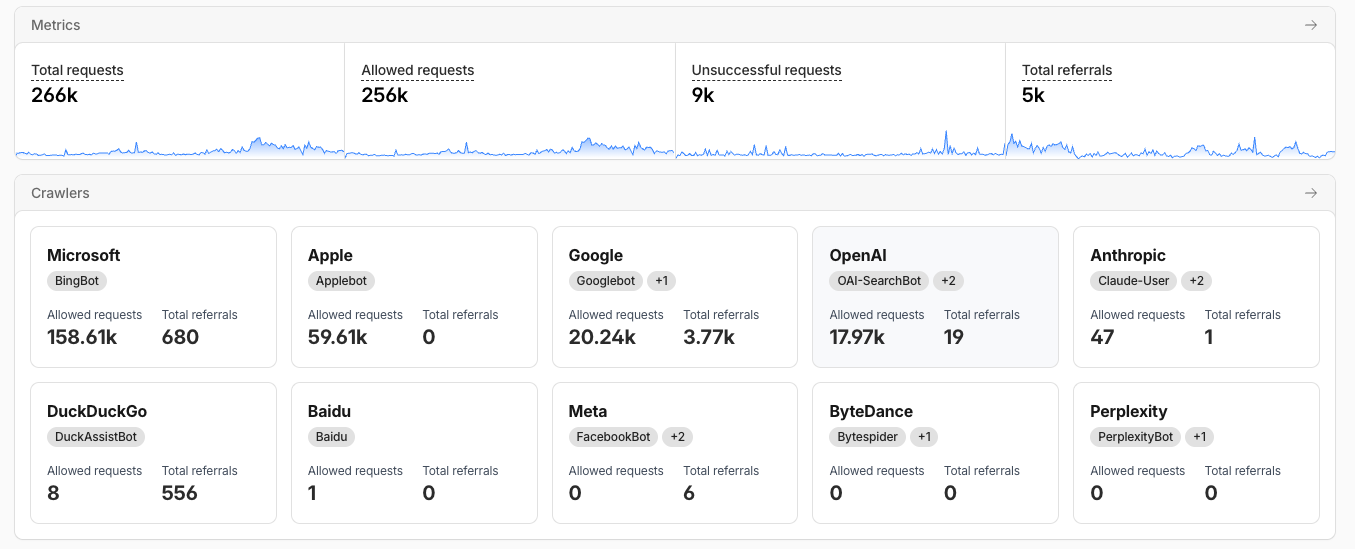Click the Allowed requests metric label
This screenshot has width=1355, height=549.
pos(417,71)
